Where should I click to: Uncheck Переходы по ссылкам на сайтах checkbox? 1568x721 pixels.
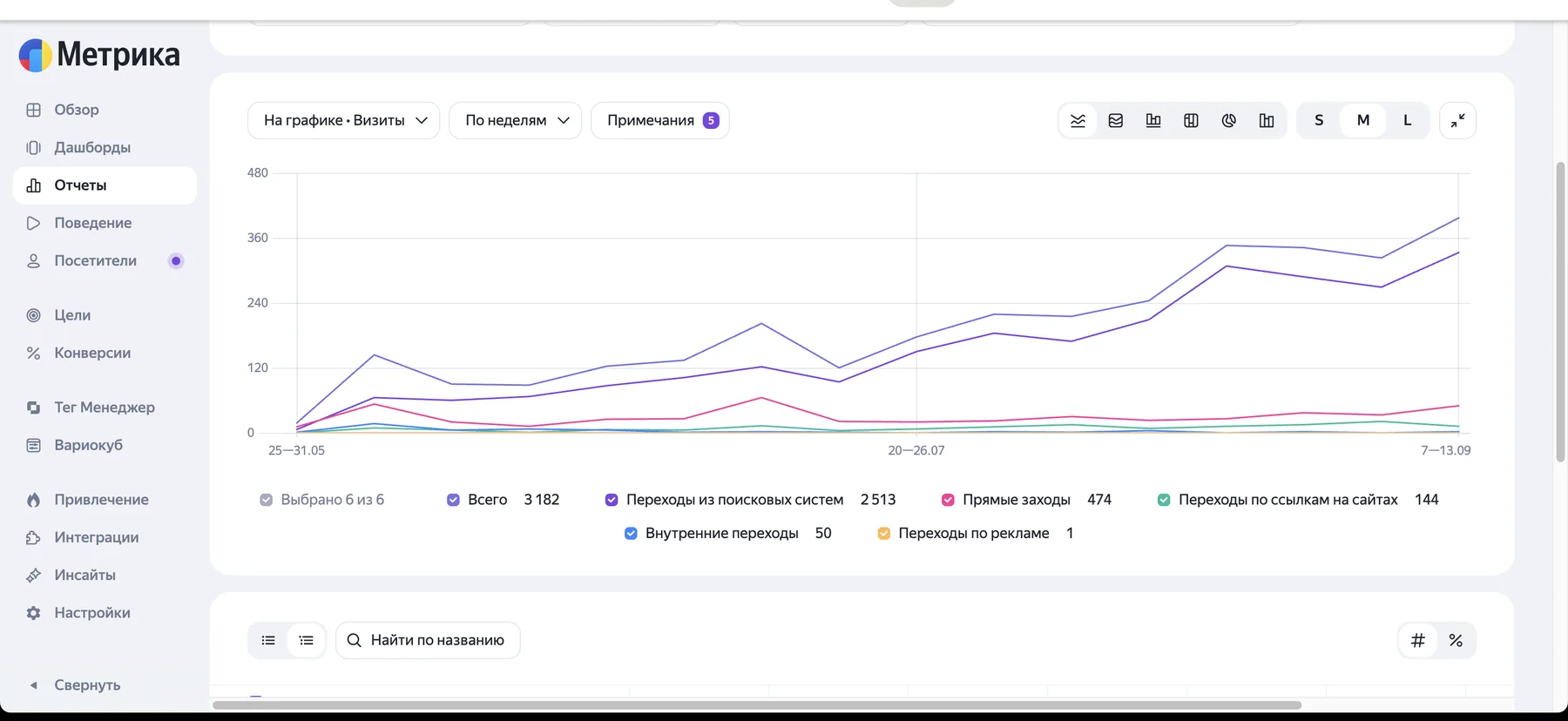(1164, 500)
